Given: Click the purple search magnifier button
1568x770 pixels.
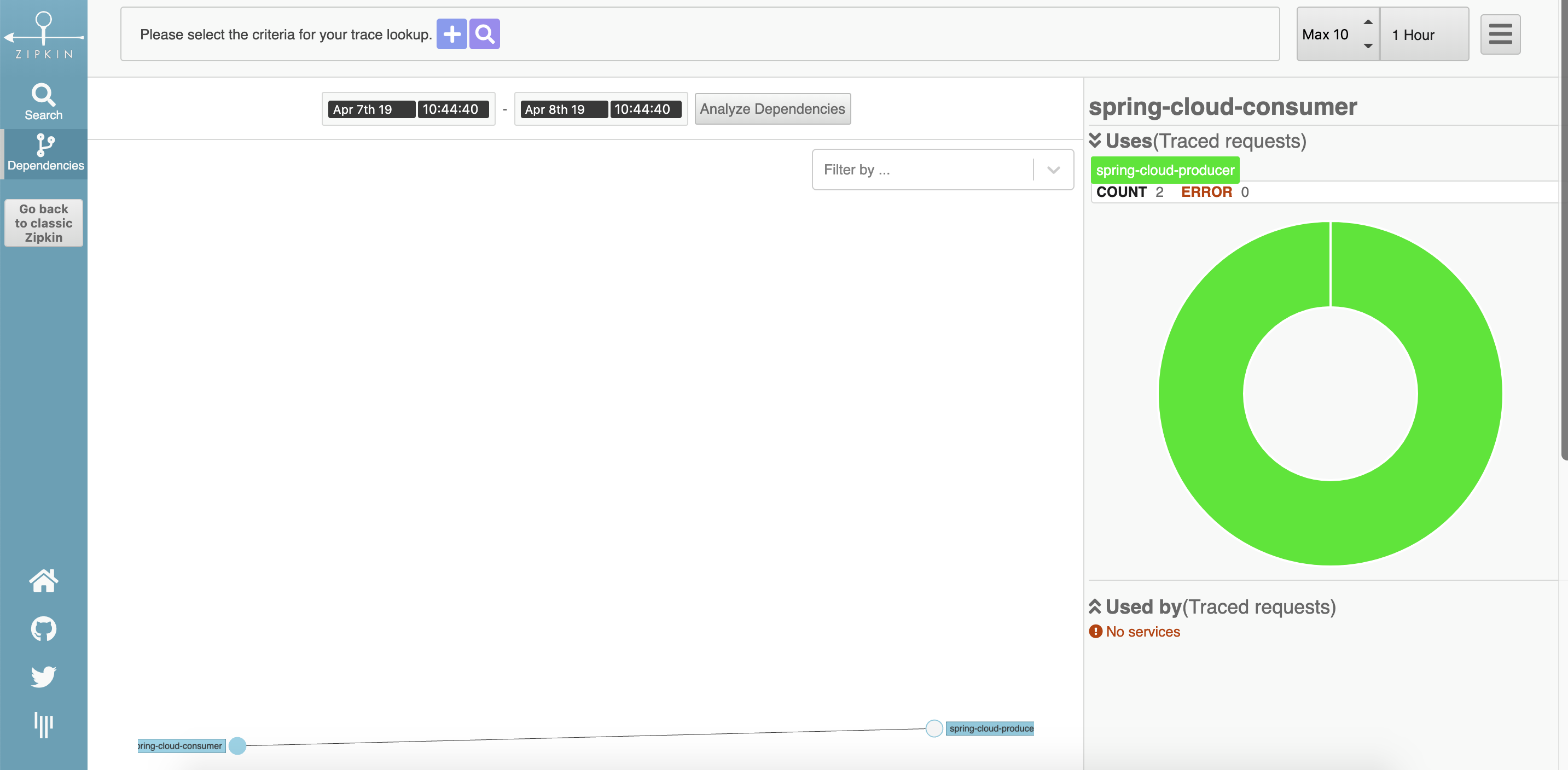Looking at the screenshot, I should (x=485, y=34).
